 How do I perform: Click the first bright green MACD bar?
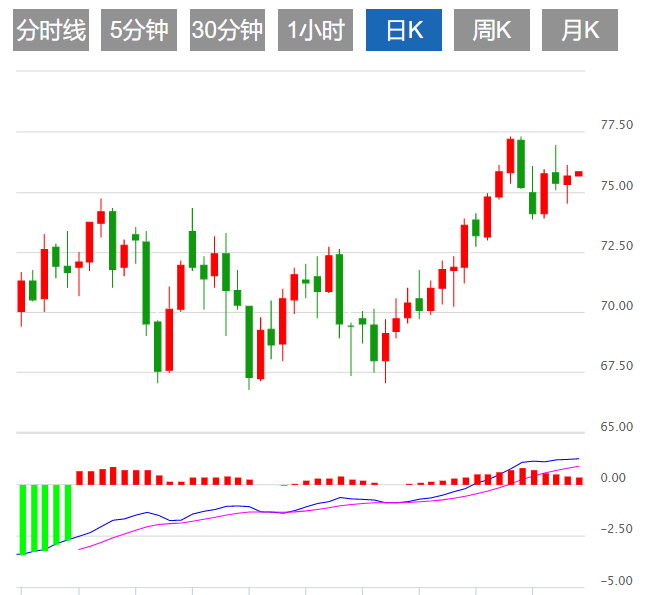tap(22, 519)
